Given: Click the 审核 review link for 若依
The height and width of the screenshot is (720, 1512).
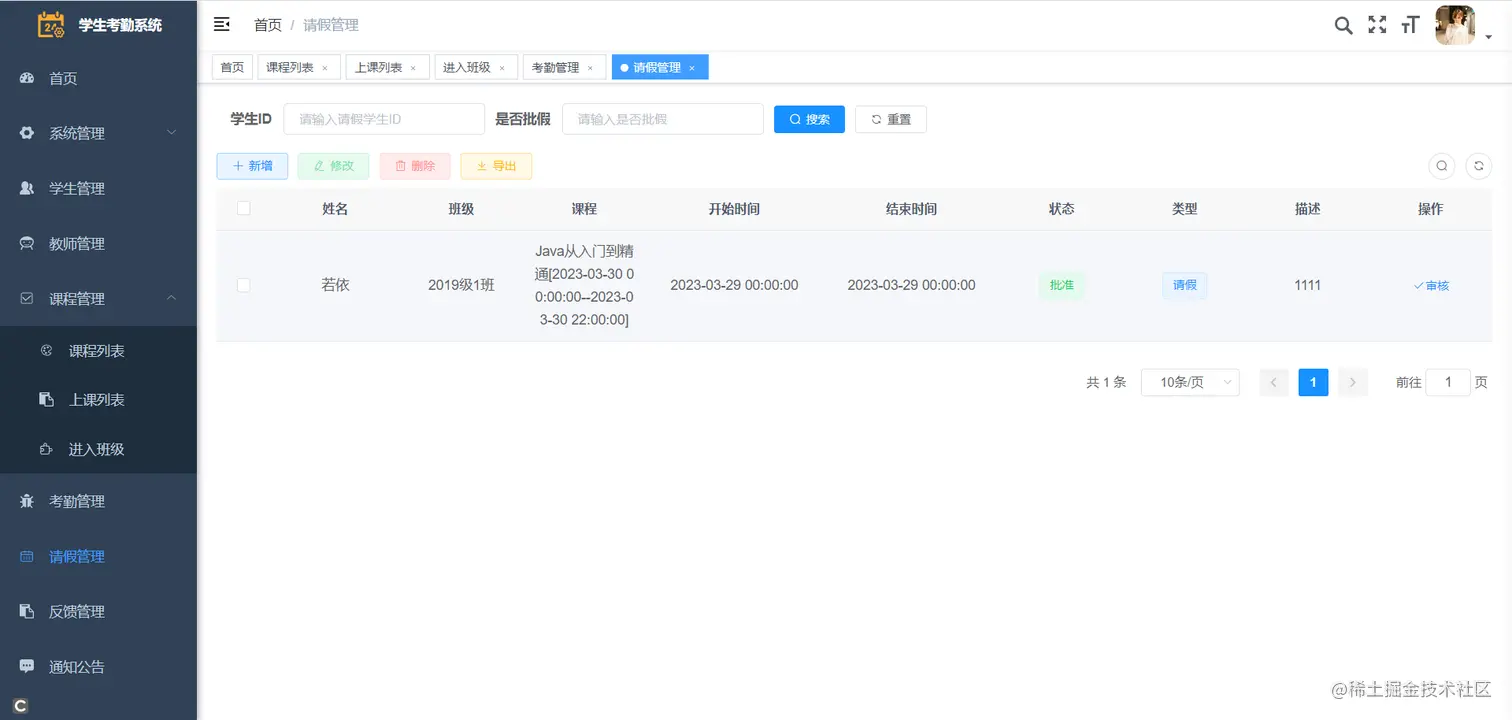Looking at the screenshot, I should tap(1430, 285).
